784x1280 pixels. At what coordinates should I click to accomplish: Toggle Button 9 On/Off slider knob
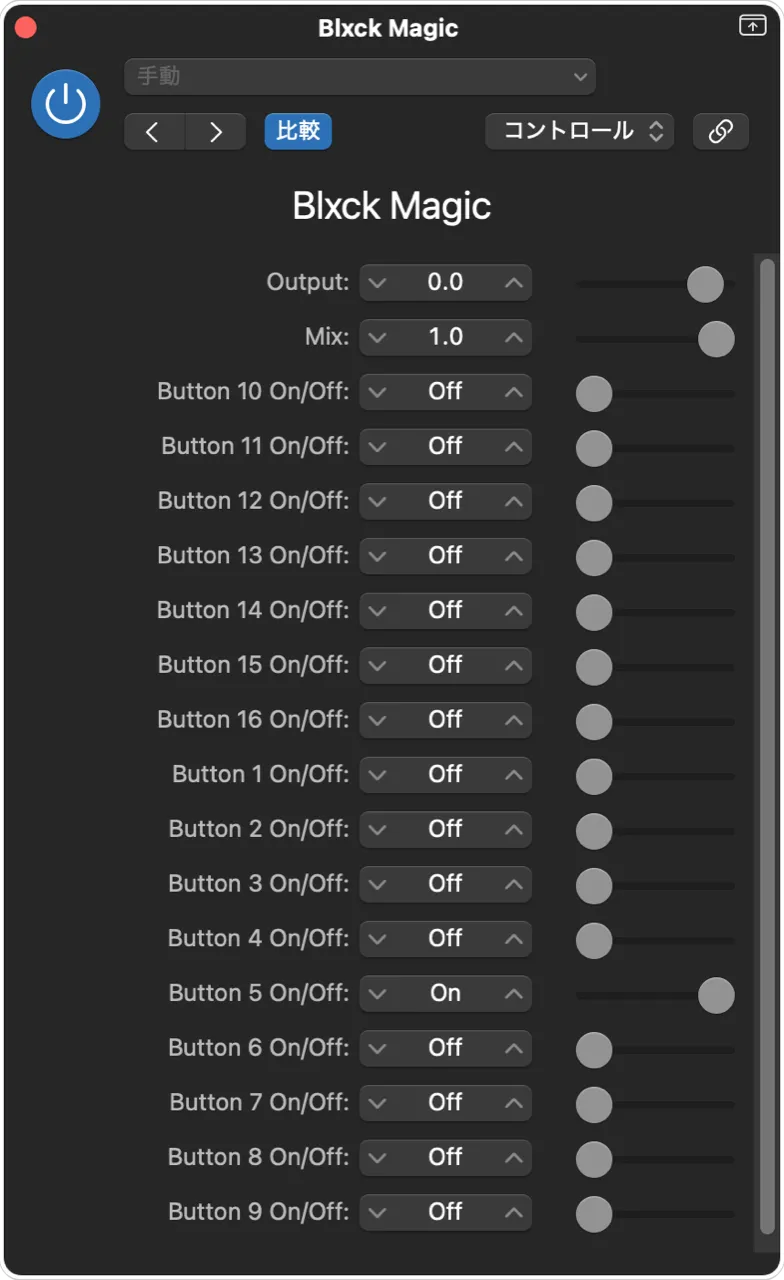(x=594, y=1213)
